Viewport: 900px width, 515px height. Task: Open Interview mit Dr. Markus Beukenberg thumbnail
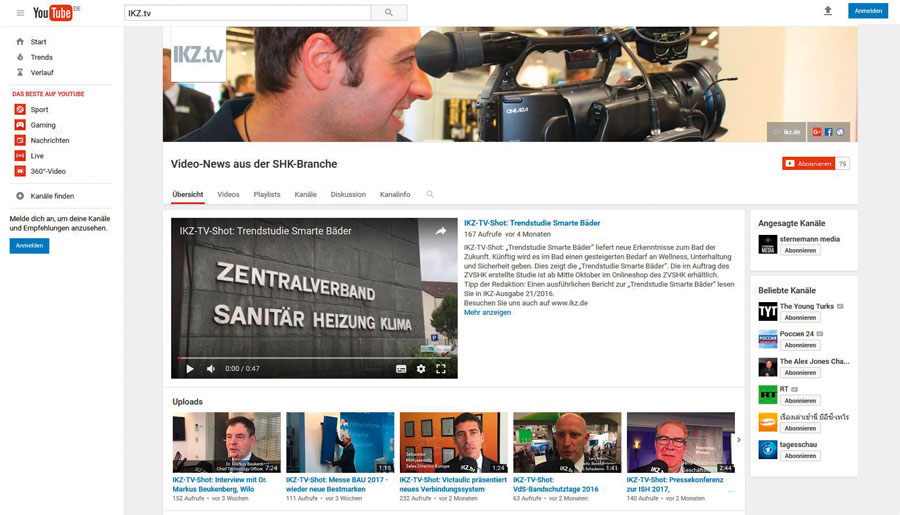coord(227,443)
